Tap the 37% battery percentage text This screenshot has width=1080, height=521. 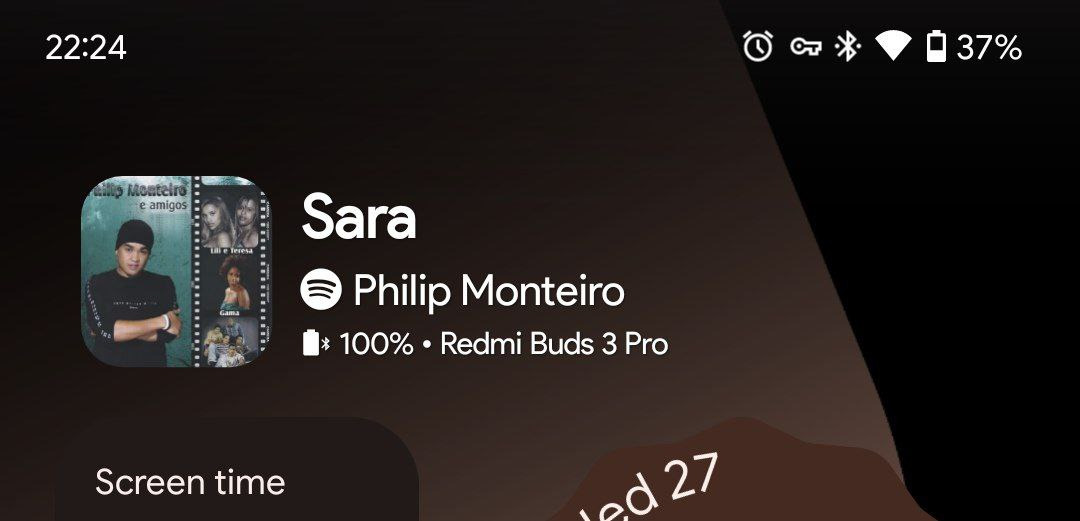pyautogui.click(x=988, y=48)
